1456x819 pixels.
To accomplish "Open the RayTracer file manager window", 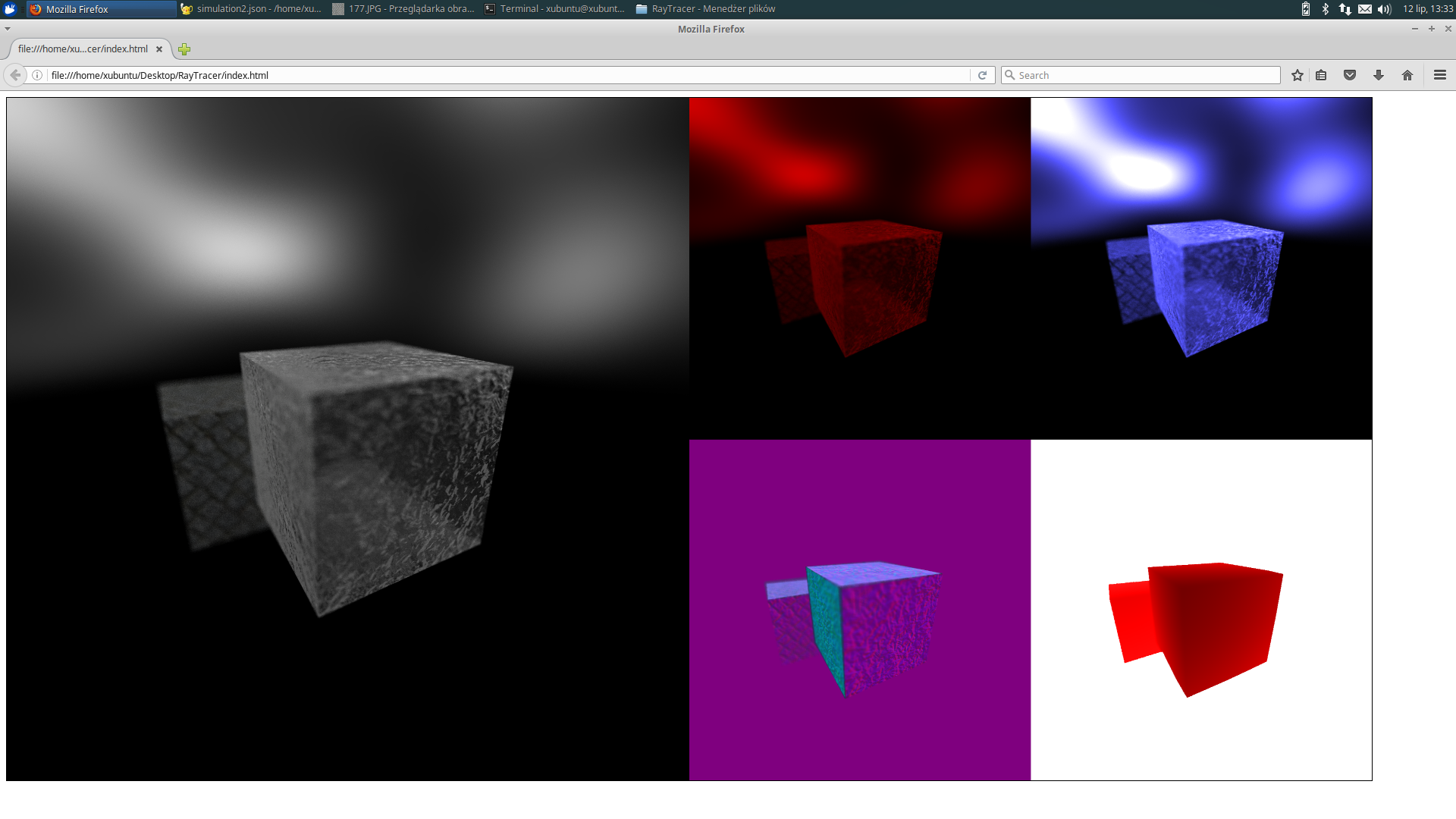I will (x=705, y=9).
